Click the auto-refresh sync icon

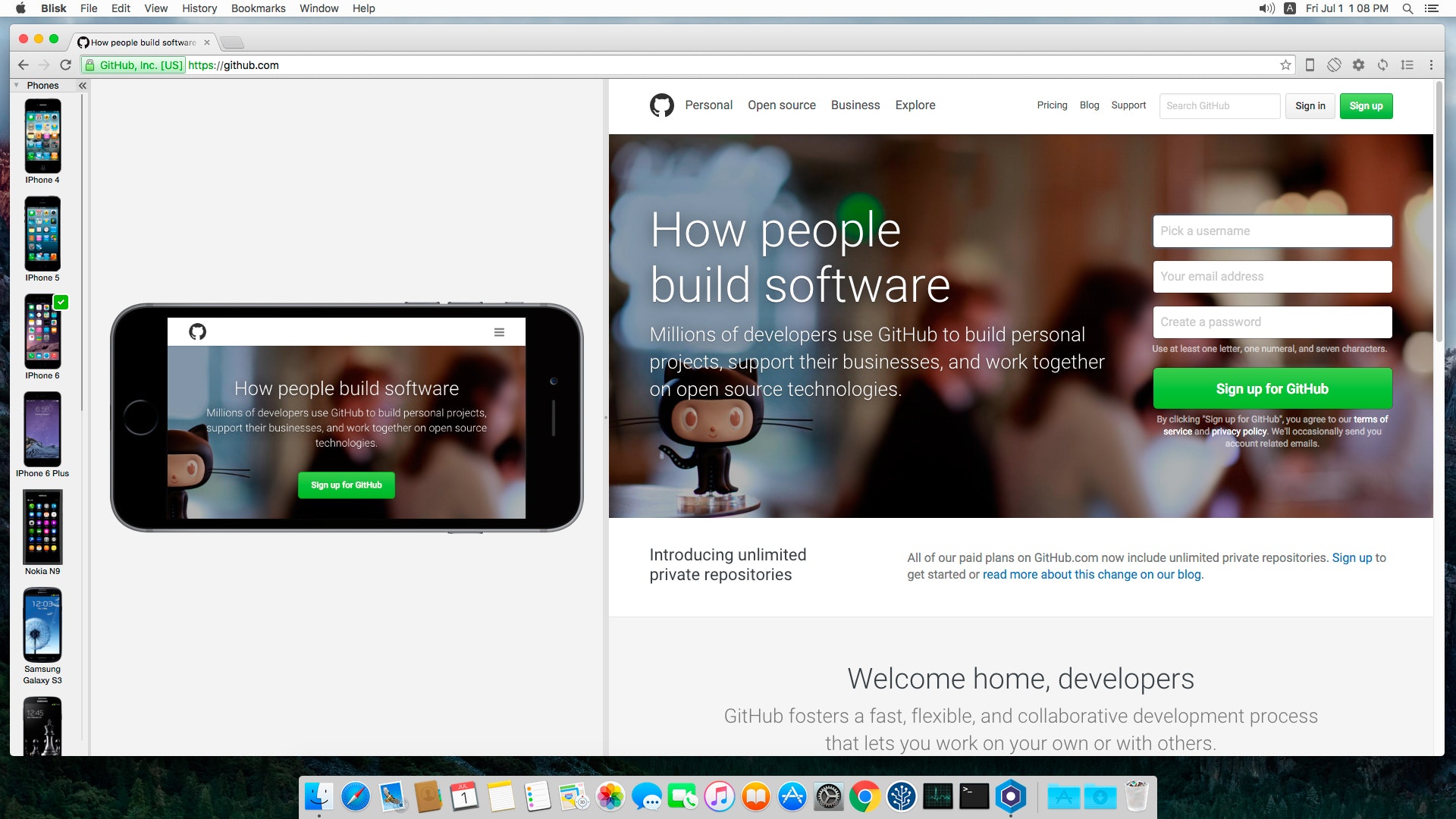tap(1382, 65)
